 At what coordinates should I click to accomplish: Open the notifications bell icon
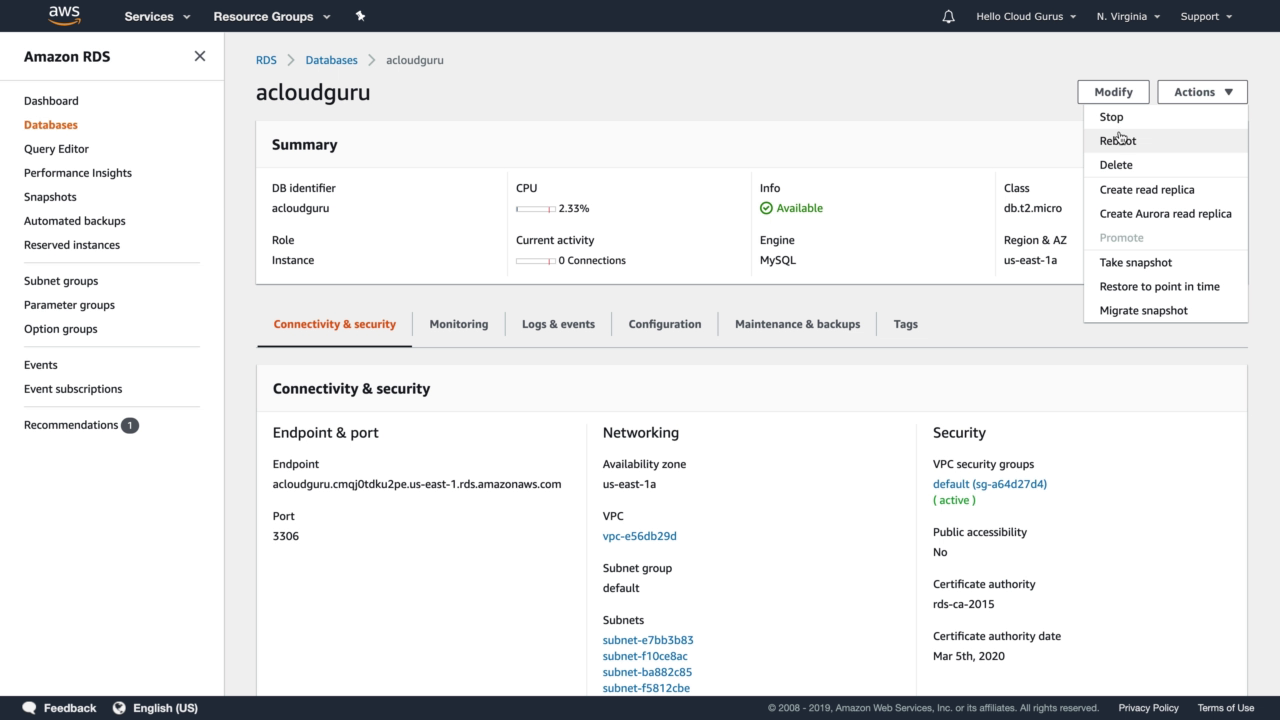coord(948,16)
